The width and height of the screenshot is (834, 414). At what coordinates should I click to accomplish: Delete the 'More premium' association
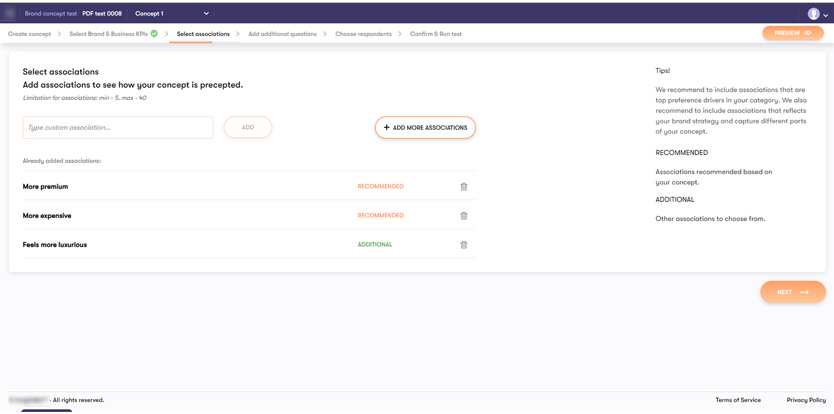pos(464,187)
